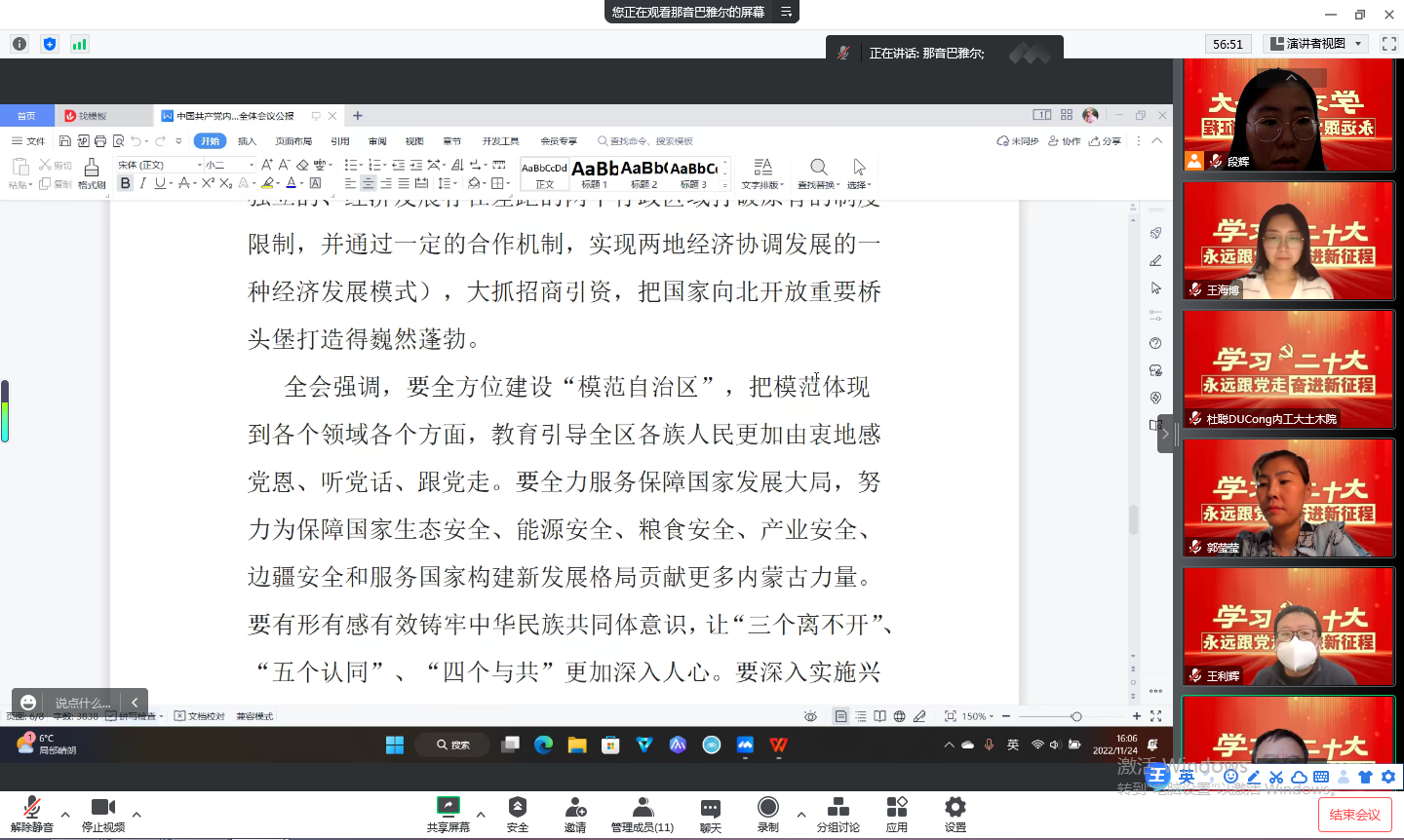Open meeting Settings (设置) gear
Viewport: 1404px width, 840px height.
tap(955, 814)
